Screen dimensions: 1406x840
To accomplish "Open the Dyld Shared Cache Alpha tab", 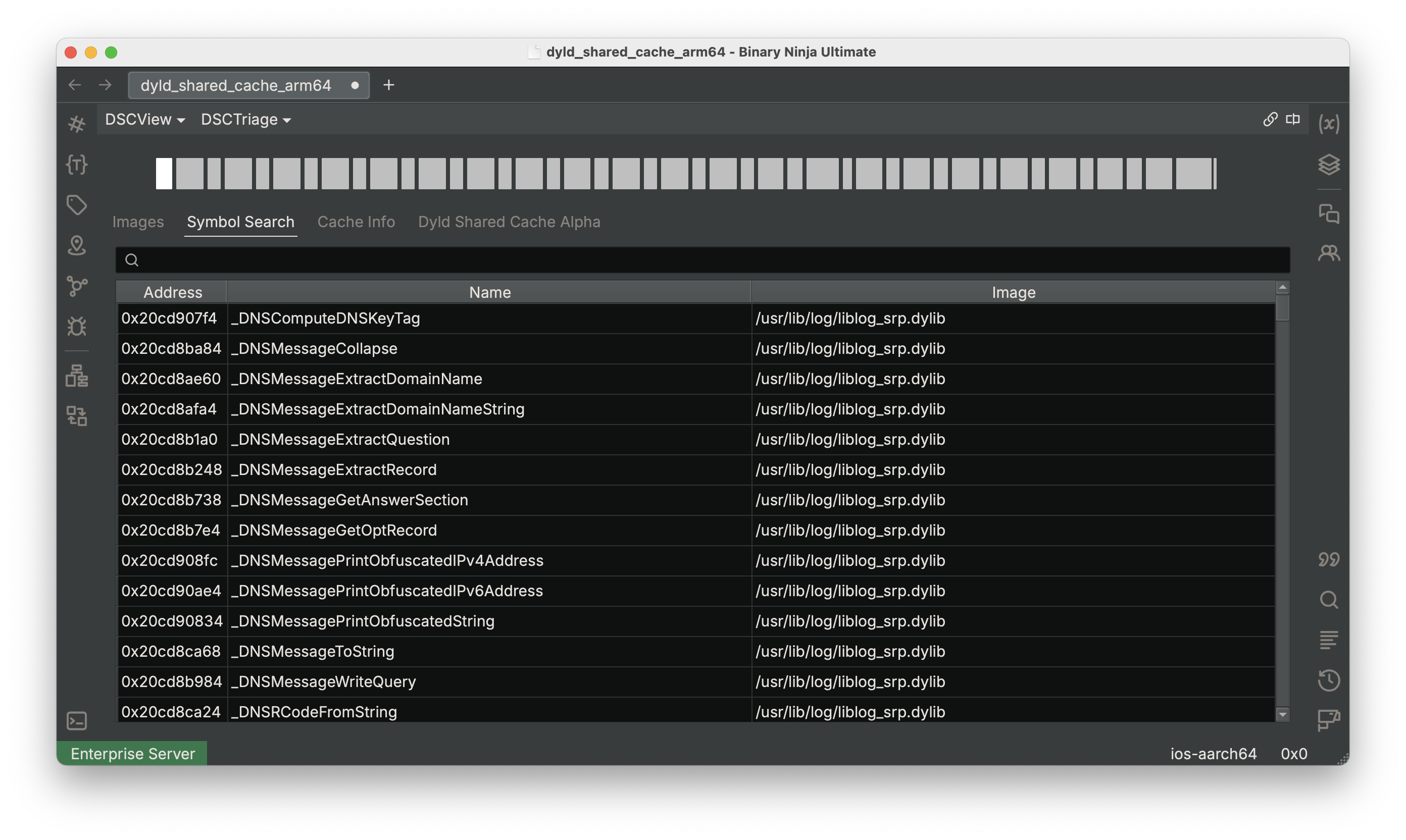I will (x=509, y=222).
